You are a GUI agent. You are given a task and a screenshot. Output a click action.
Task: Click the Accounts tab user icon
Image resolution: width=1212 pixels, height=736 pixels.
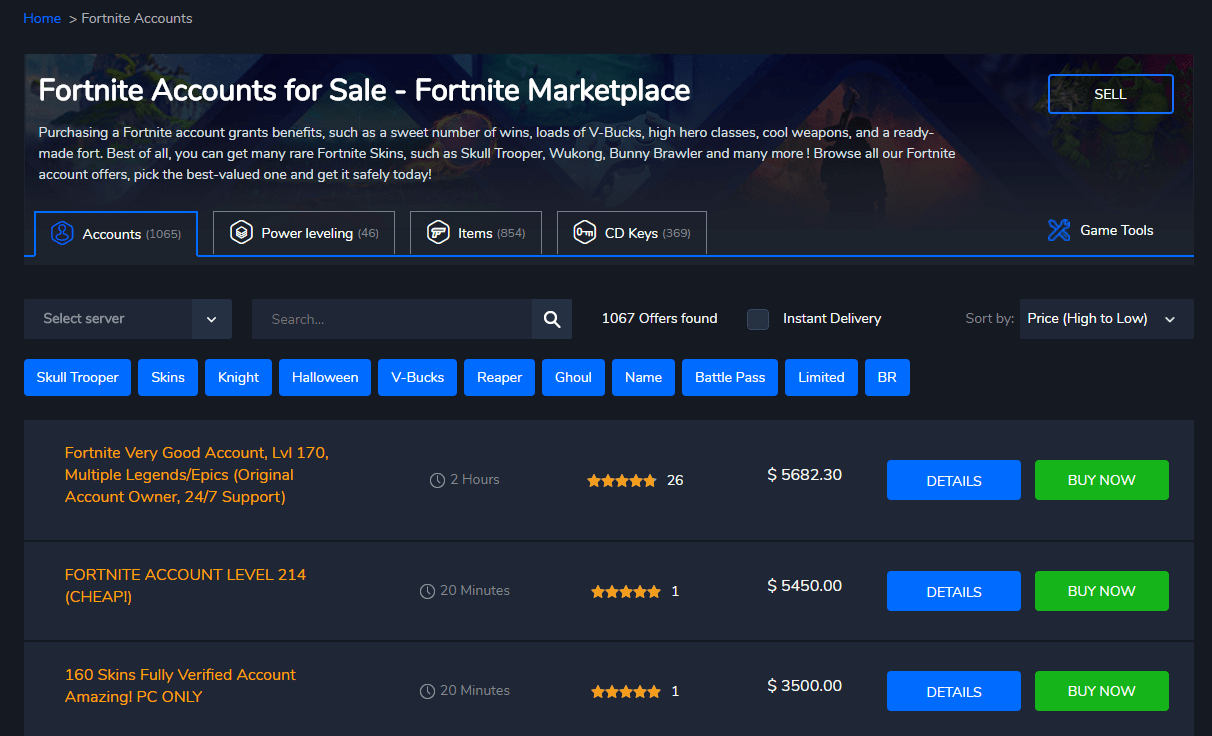[x=62, y=233]
